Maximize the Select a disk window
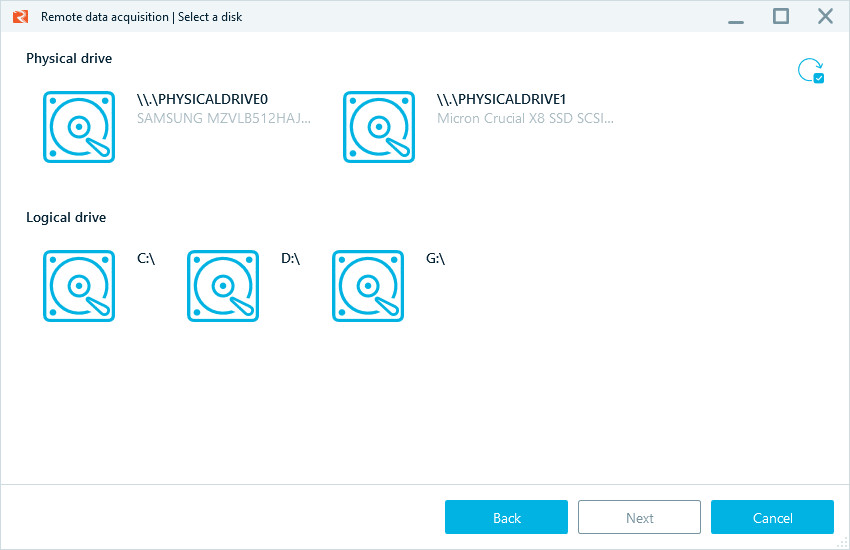The width and height of the screenshot is (850, 550). [781, 16]
